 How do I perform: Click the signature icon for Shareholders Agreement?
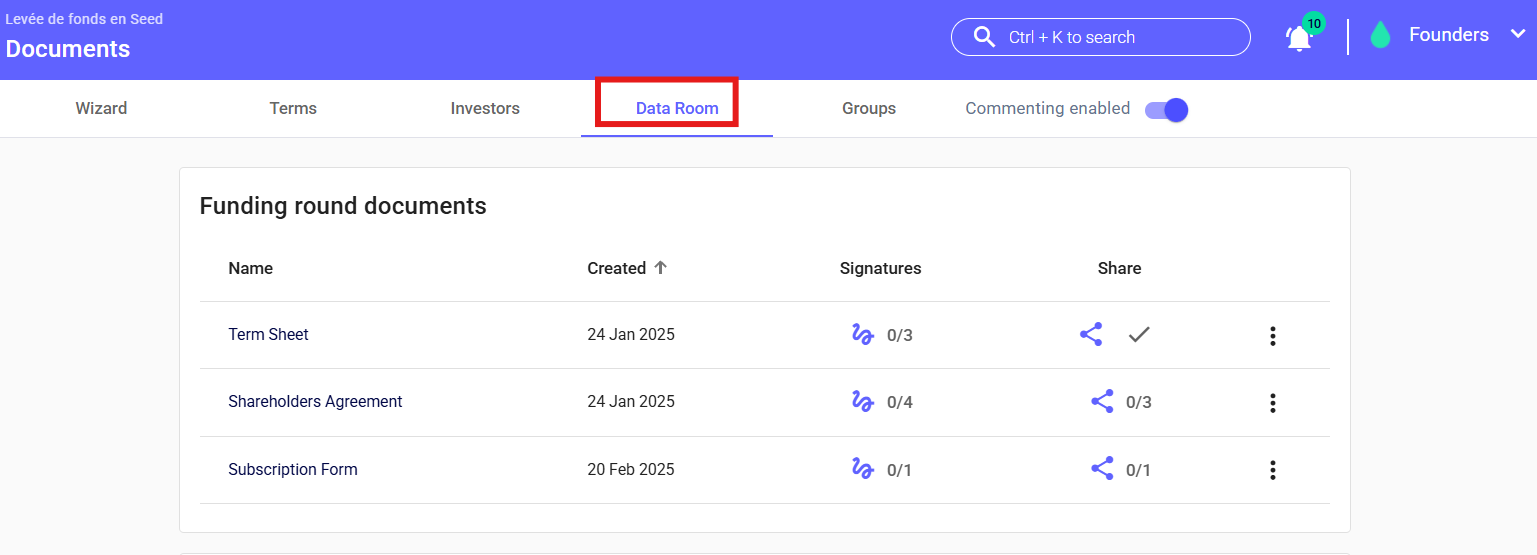[862, 402]
